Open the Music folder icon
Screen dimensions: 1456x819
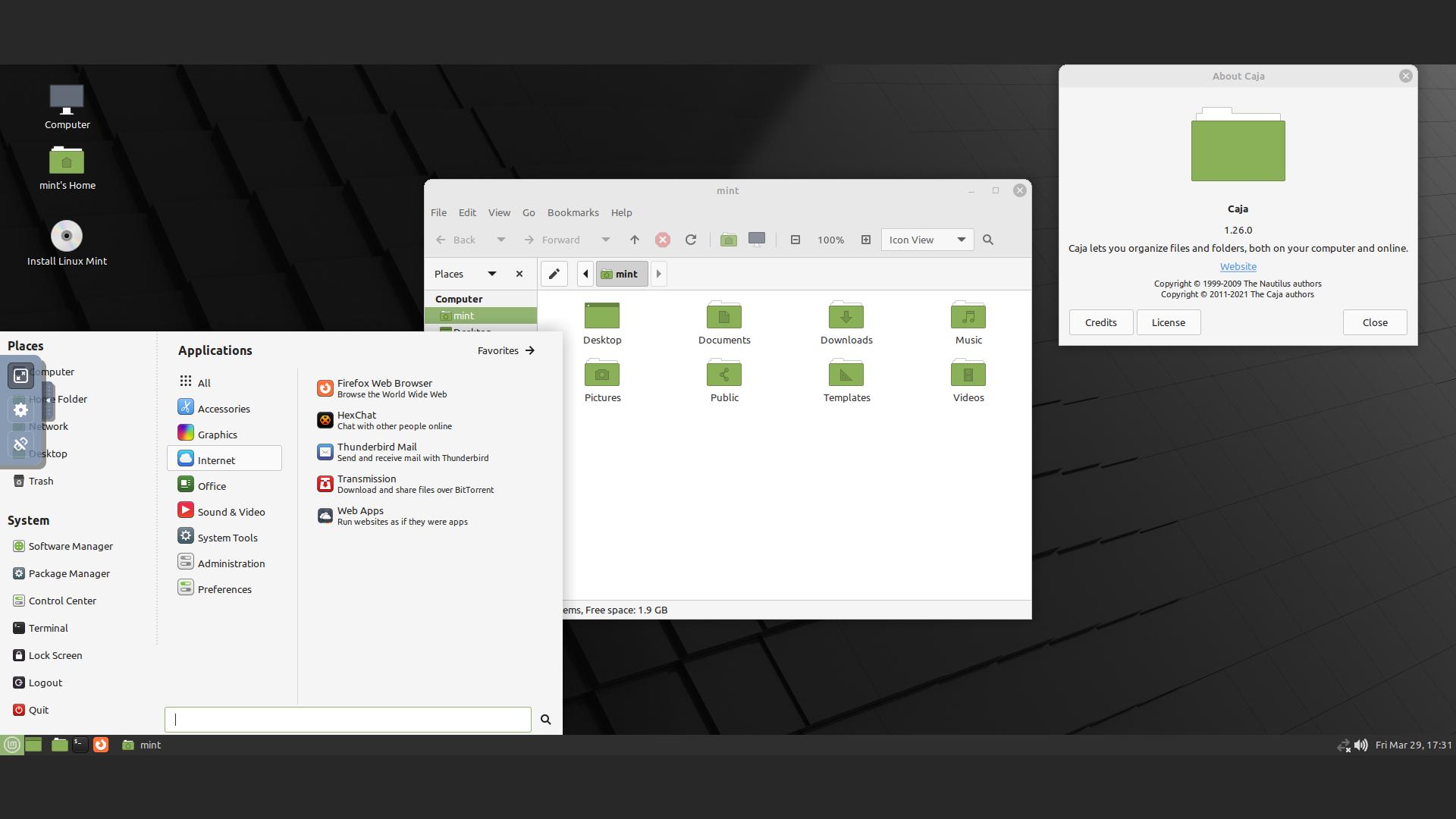(x=968, y=323)
